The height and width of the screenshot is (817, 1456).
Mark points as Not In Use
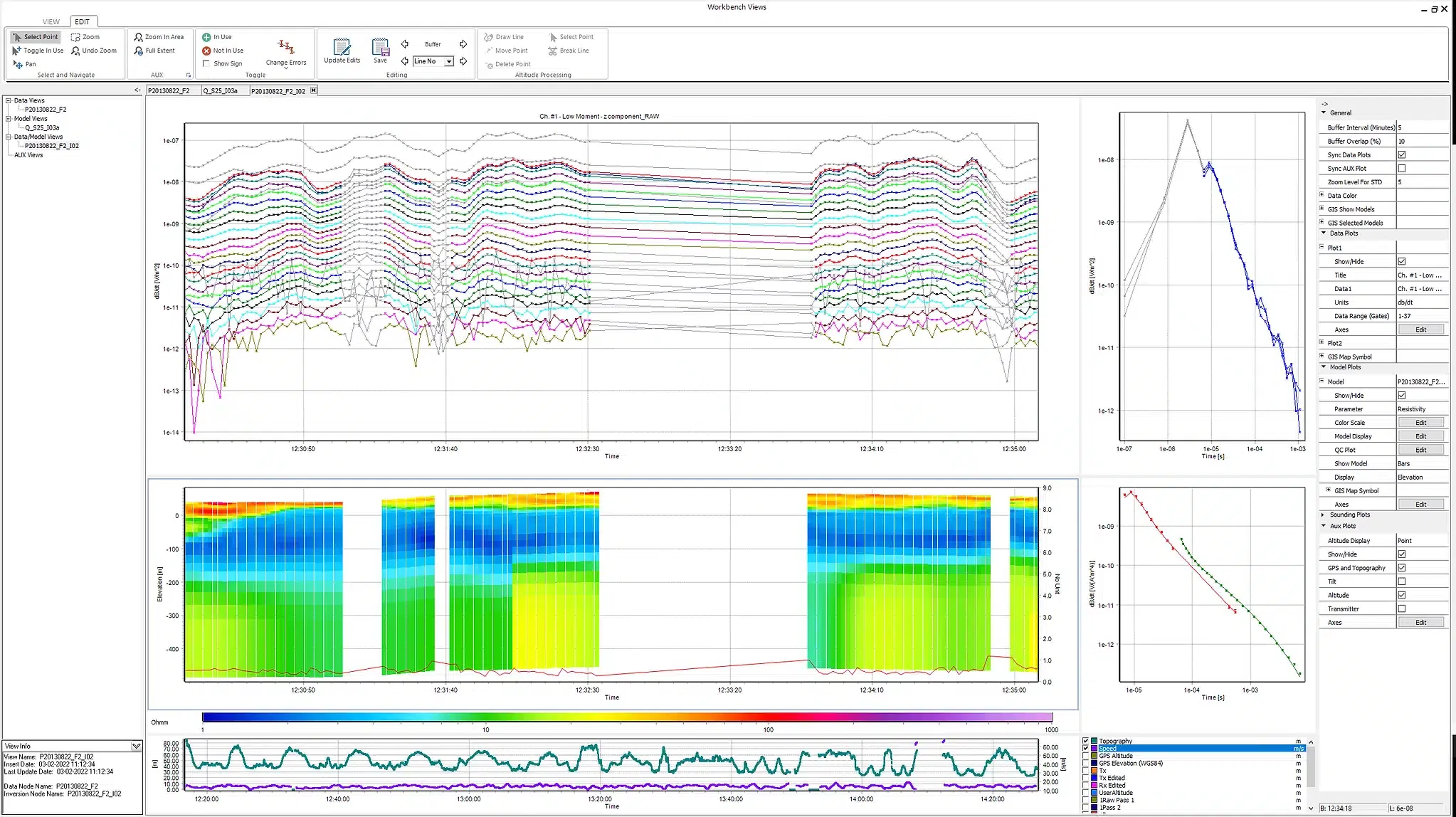(223, 51)
